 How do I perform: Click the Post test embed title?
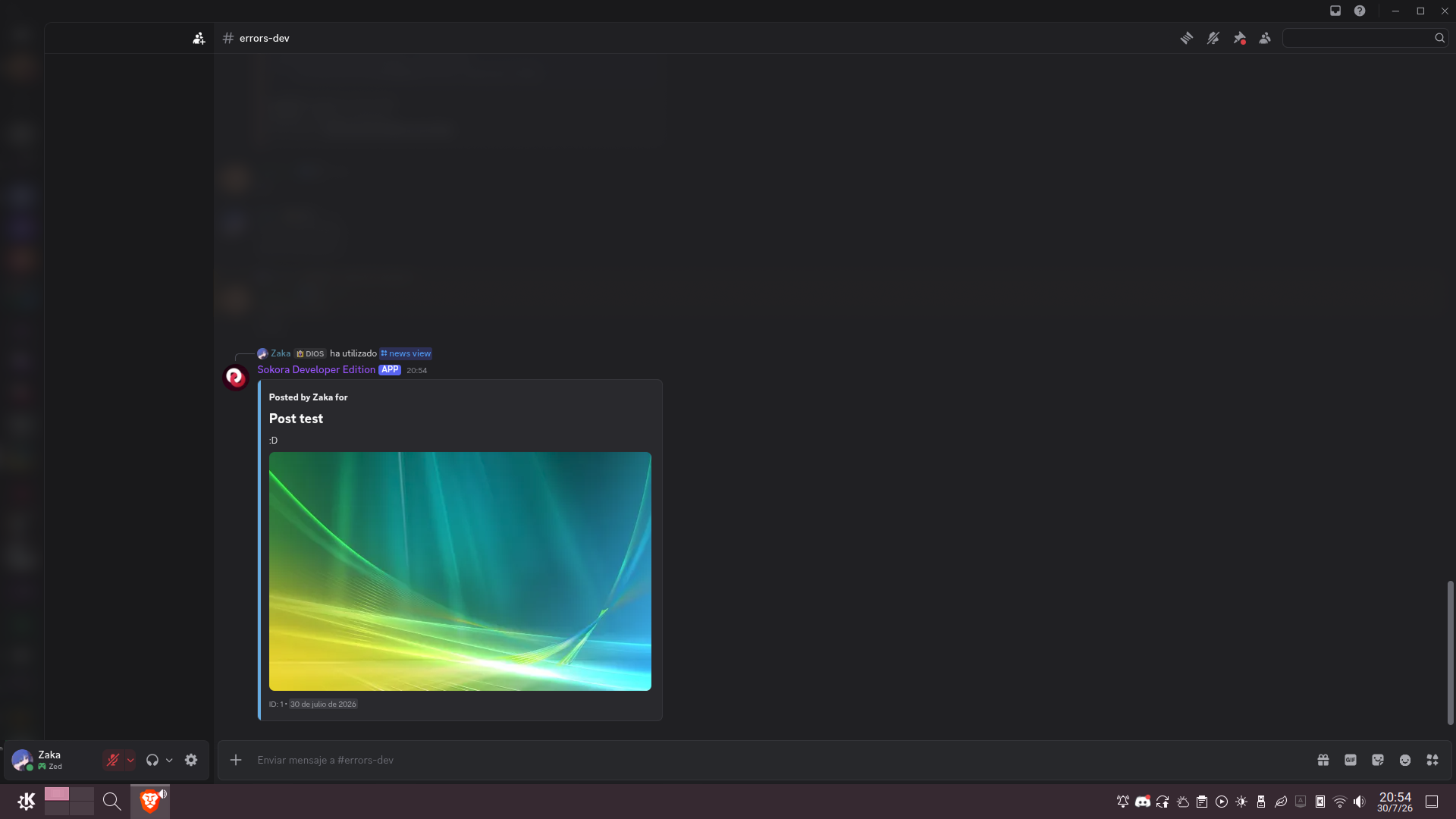pyautogui.click(x=296, y=419)
